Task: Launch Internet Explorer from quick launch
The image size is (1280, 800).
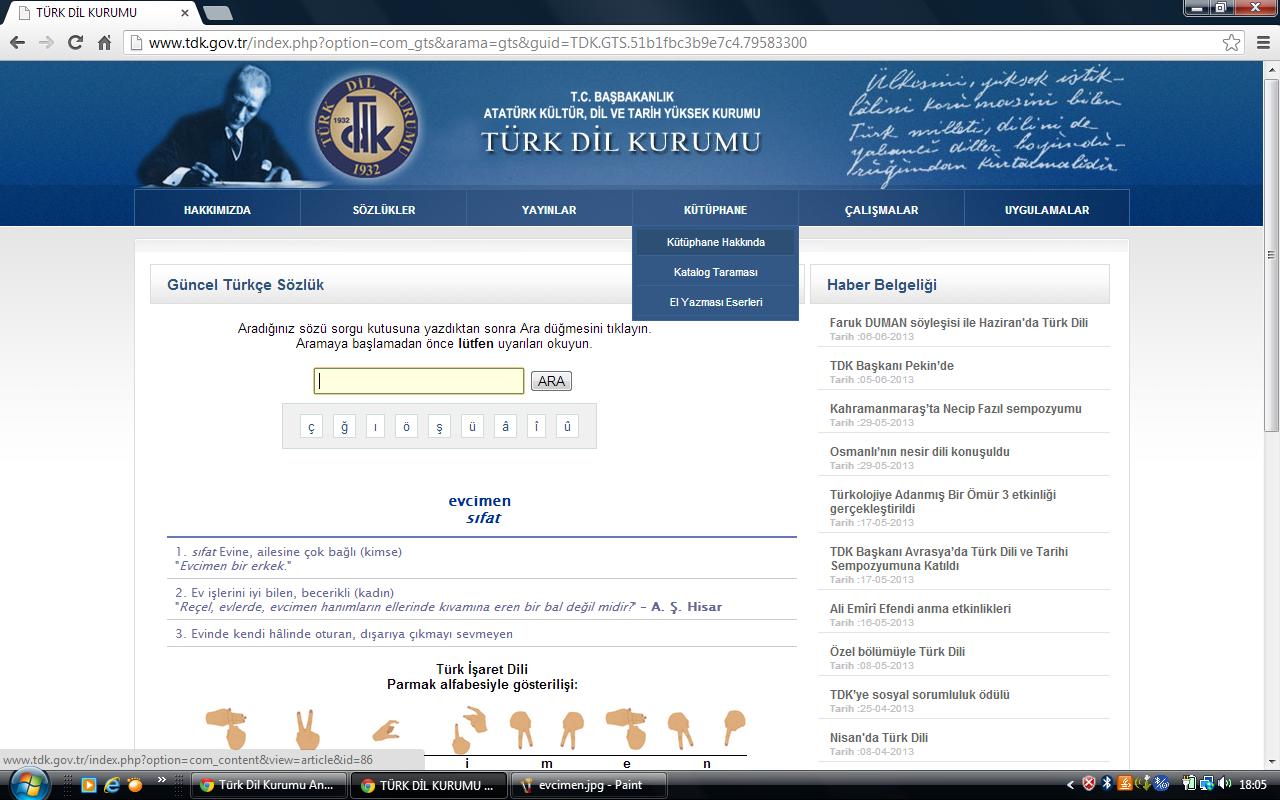Action: coord(112,785)
